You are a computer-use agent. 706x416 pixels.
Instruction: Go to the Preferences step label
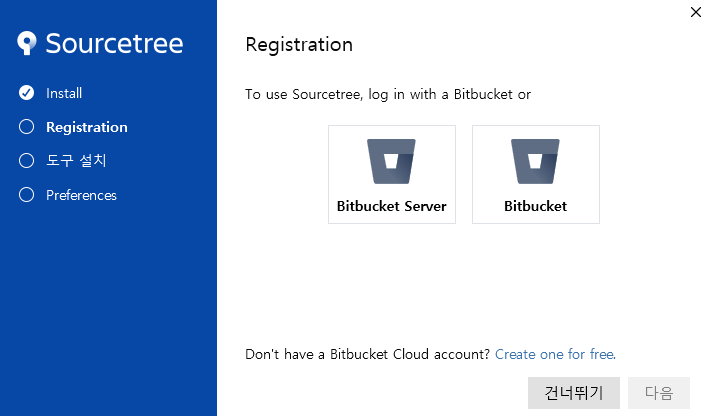tap(81, 195)
